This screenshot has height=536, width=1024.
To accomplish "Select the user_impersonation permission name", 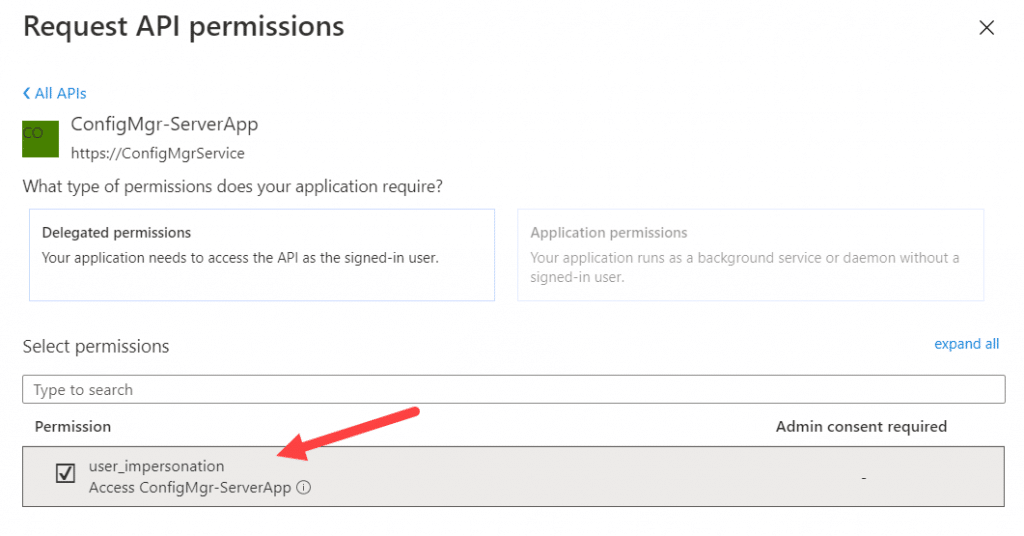I will coord(156,466).
